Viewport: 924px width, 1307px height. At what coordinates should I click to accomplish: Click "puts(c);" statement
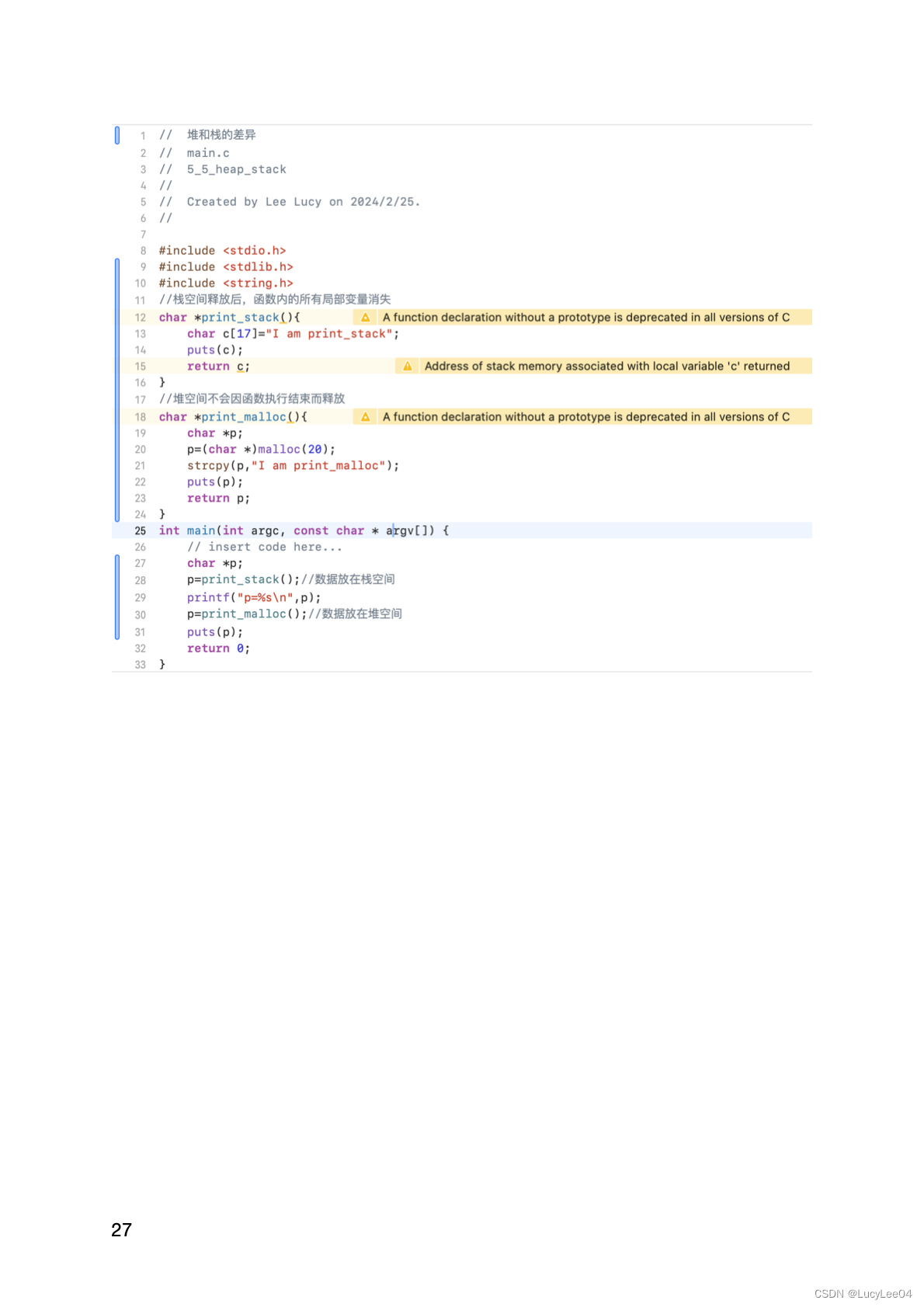[x=215, y=350]
